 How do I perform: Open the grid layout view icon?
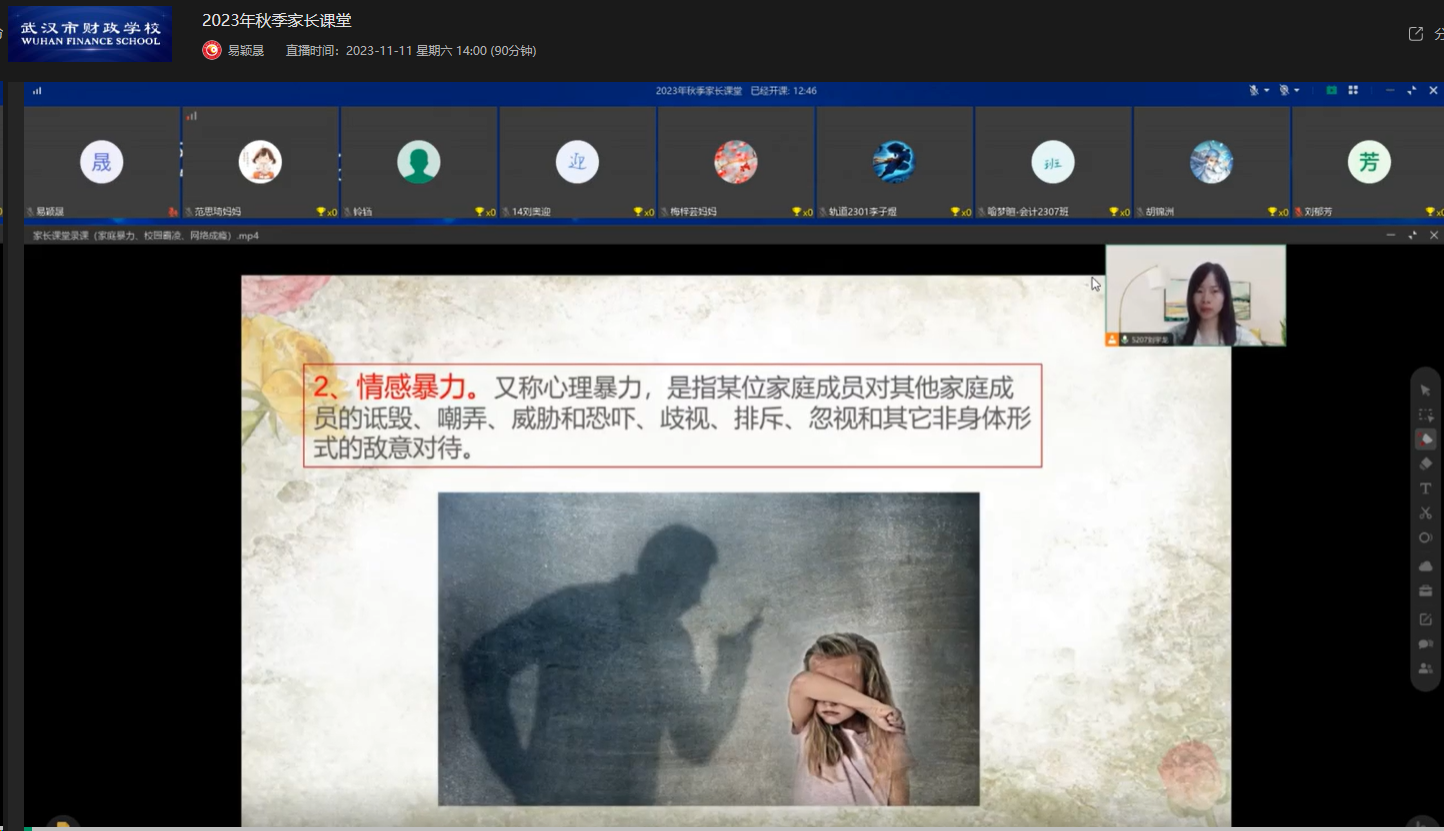[x=1353, y=90]
